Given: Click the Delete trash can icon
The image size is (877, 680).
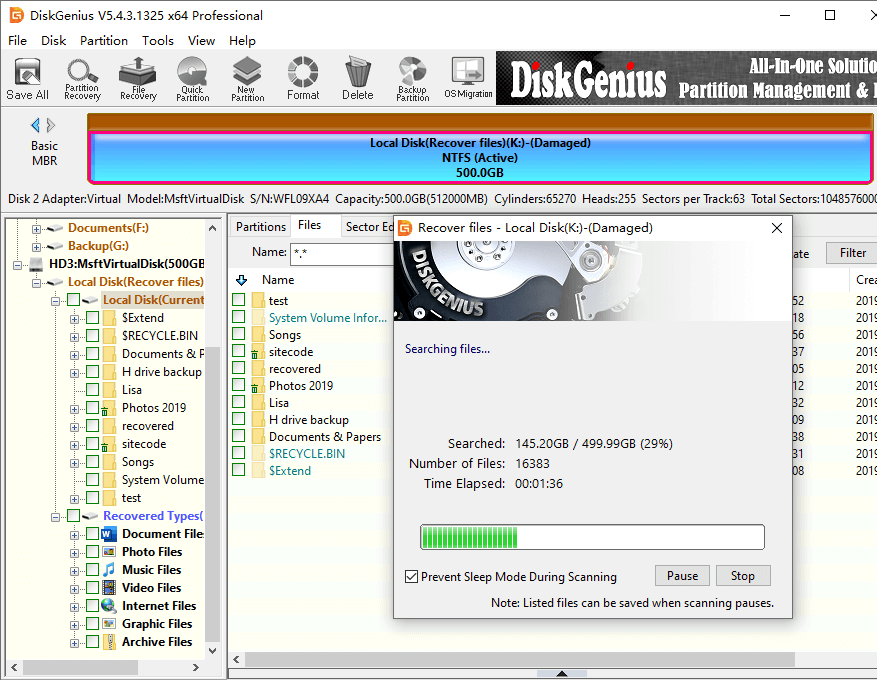Looking at the screenshot, I should [357, 79].
